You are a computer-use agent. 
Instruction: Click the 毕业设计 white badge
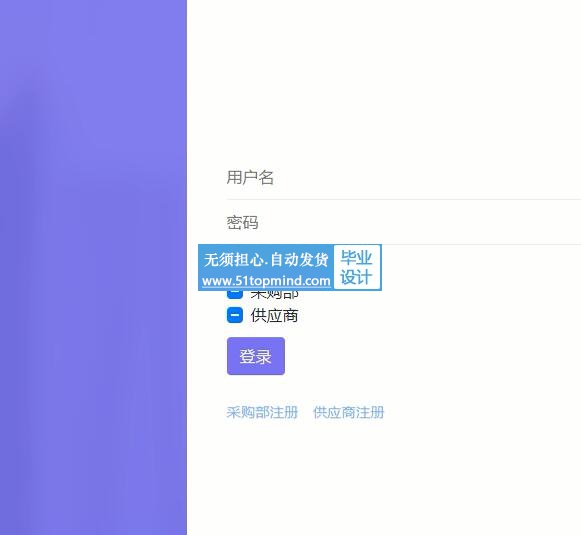[357, 267]
